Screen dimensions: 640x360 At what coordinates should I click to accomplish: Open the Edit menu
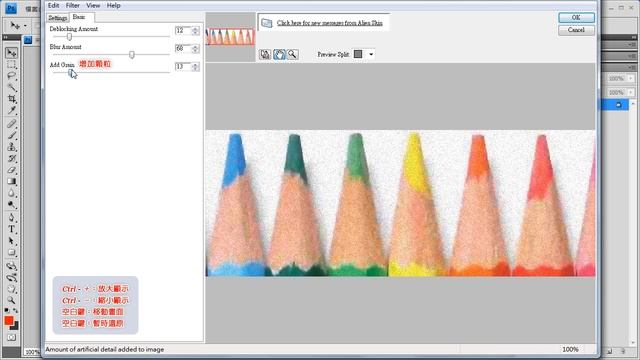[53, 5]
